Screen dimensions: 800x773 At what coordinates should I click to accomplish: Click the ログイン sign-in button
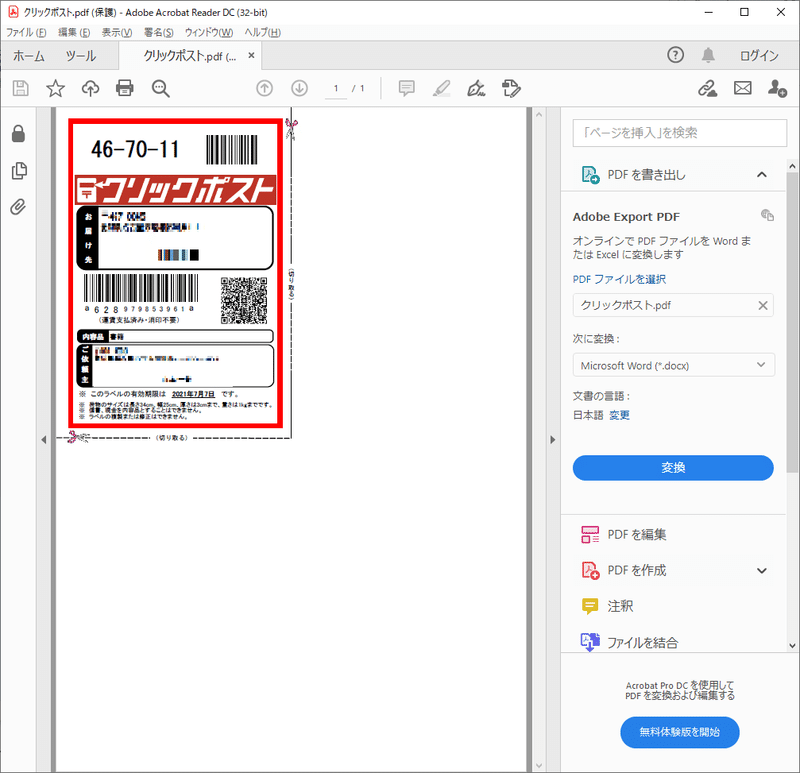tap(759, 55)
